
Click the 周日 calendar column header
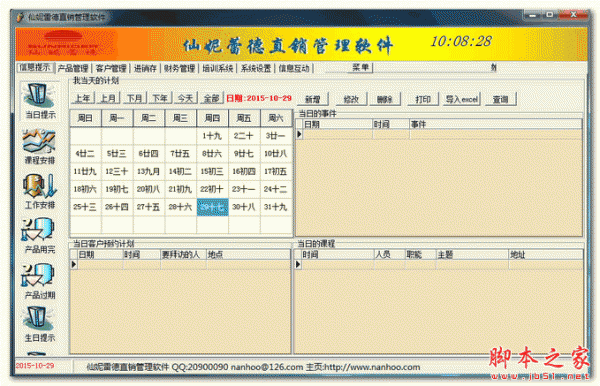[85, 118]
